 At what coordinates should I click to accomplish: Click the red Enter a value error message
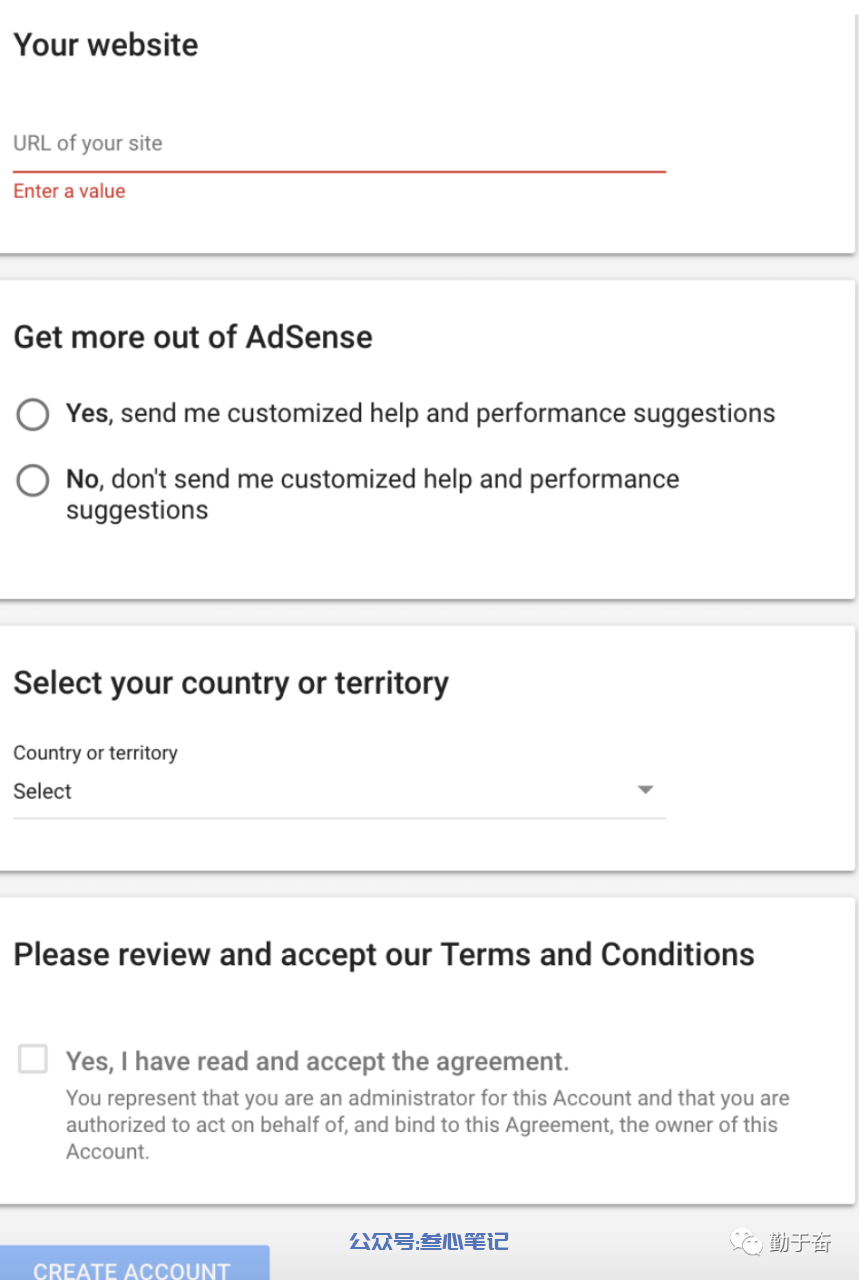69,191
